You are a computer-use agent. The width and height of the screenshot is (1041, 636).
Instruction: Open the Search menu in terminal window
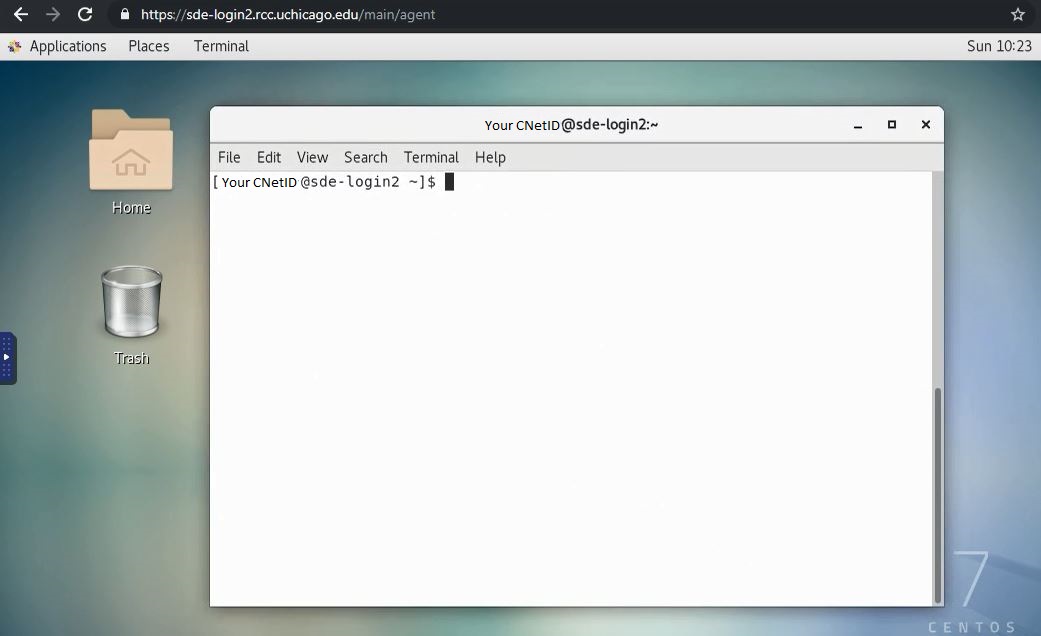(366, 157)
